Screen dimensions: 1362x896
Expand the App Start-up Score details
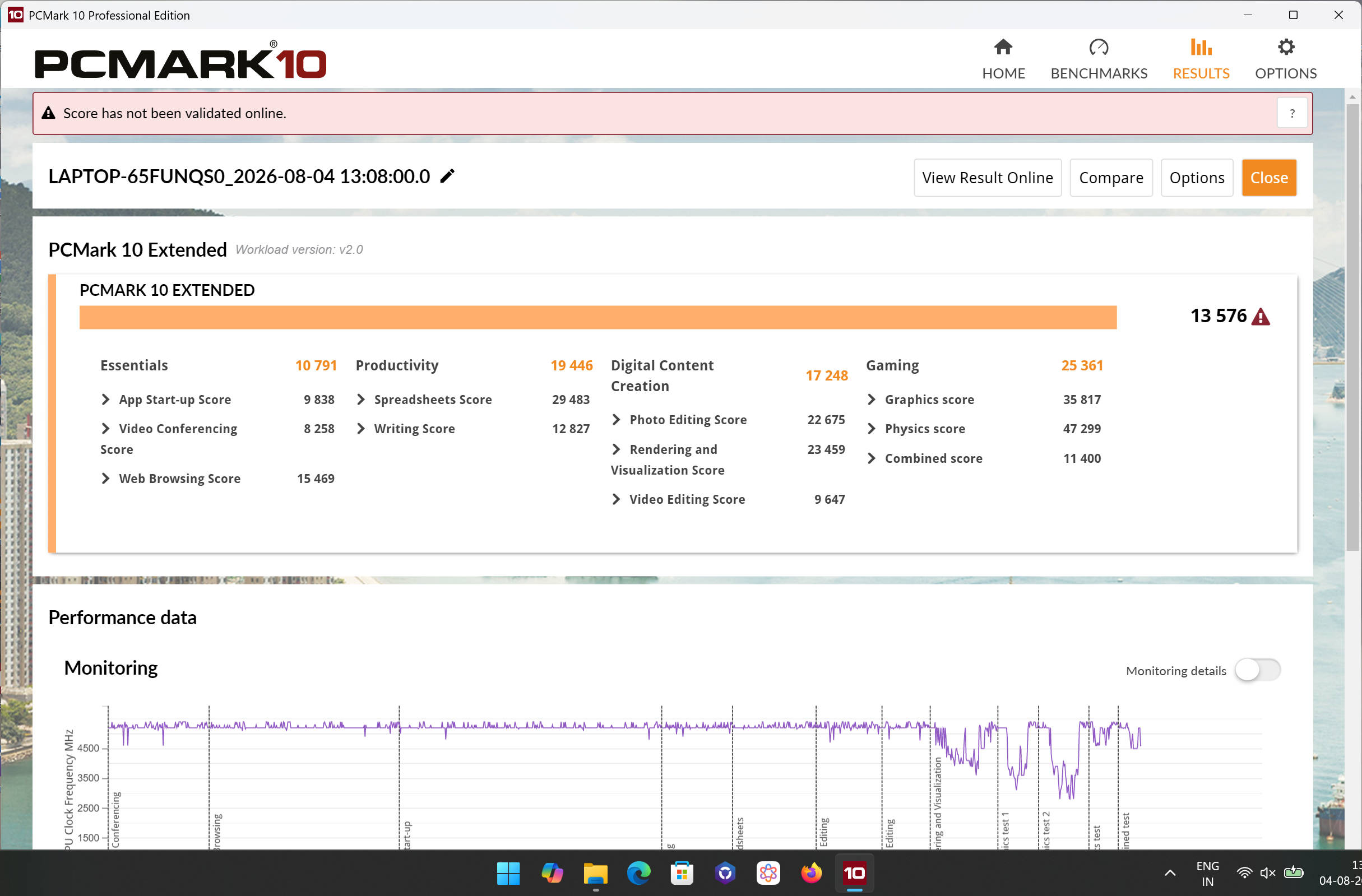[x=105, y=400]
